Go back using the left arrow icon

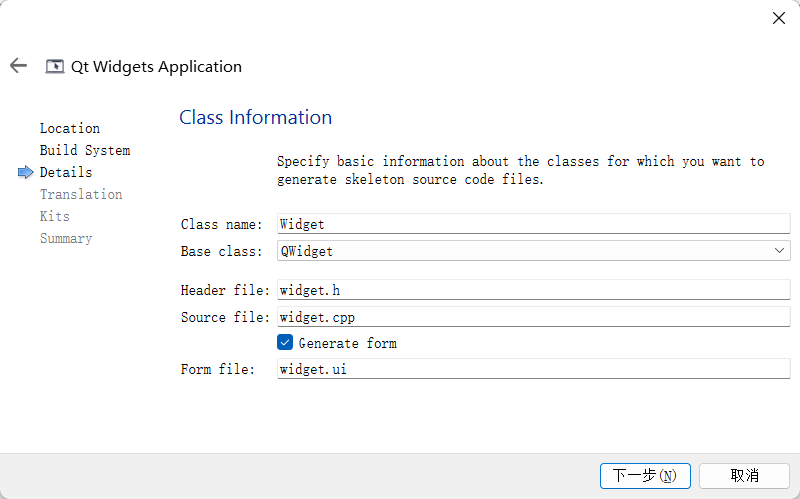click(x=18, y=65)
